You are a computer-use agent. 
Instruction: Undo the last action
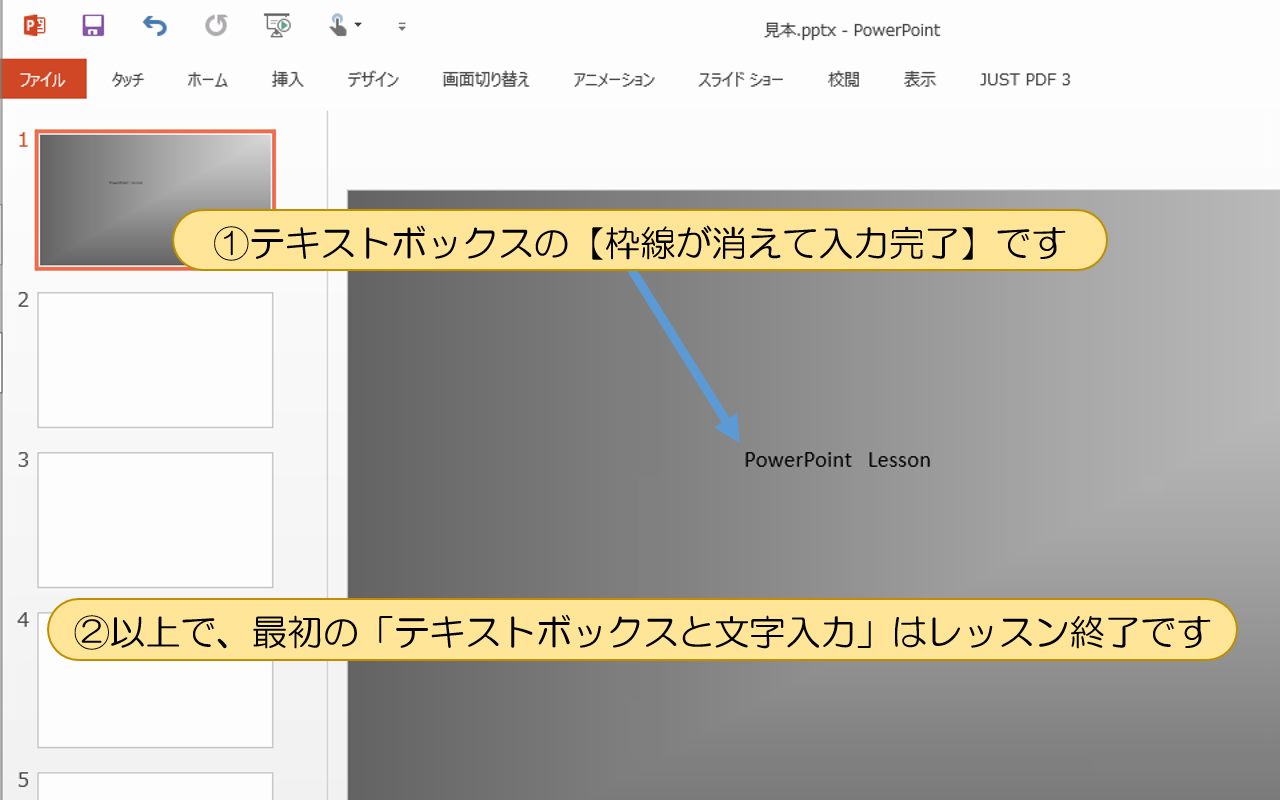pyautogui.click(x=154, y=26)
